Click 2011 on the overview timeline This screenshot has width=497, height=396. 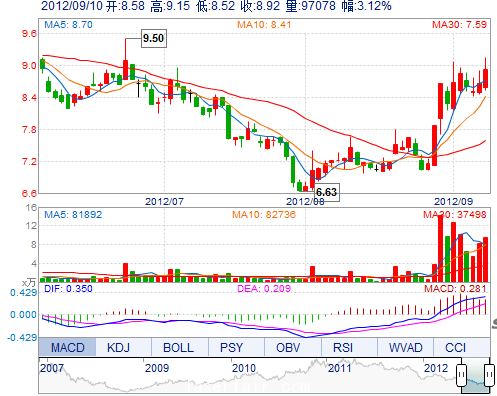pos(340,368)
